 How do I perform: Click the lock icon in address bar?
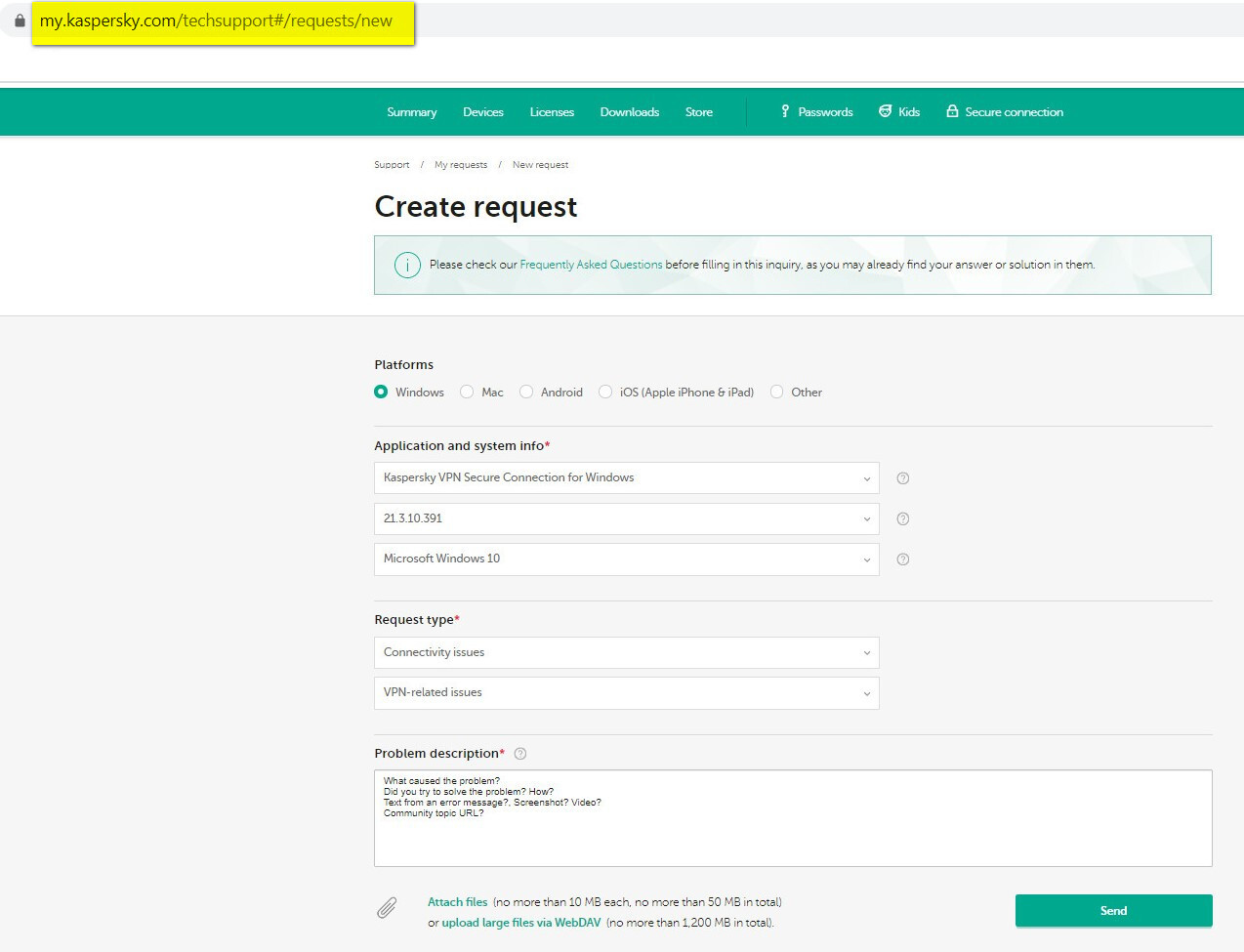click(20, 21)
